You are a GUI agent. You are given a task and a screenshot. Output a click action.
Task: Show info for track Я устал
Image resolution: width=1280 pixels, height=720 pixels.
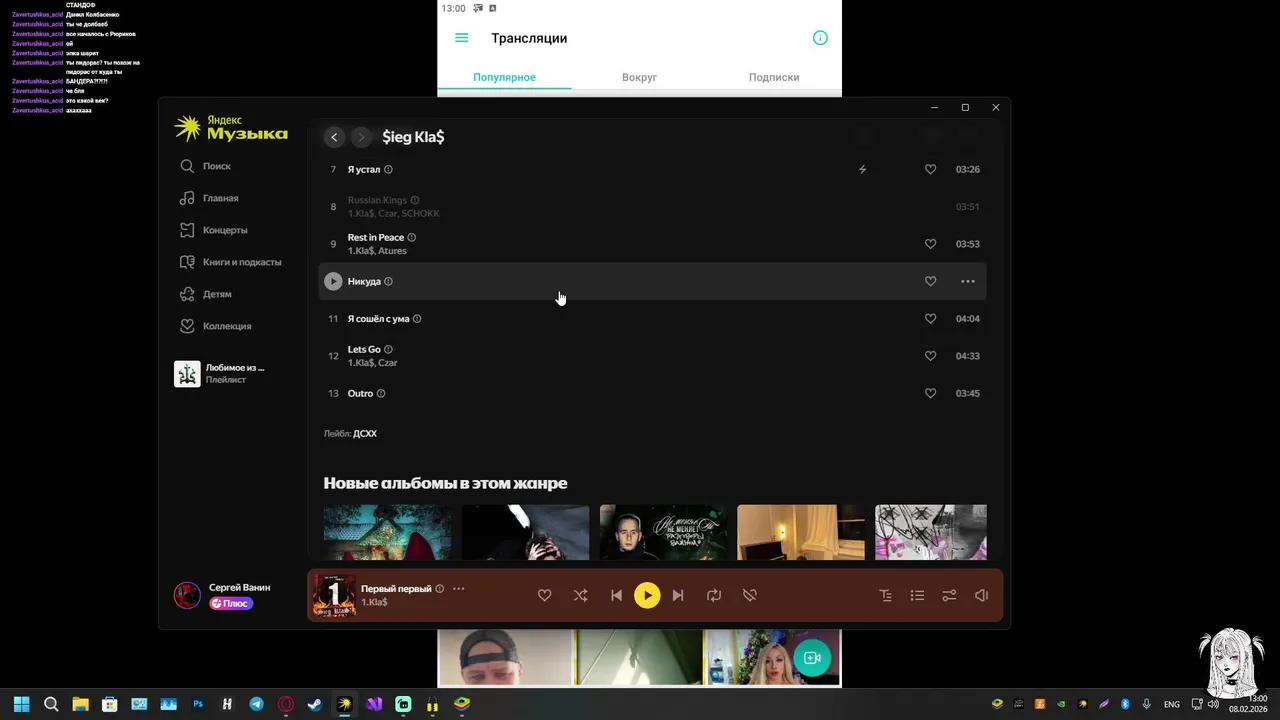(389, 169)
